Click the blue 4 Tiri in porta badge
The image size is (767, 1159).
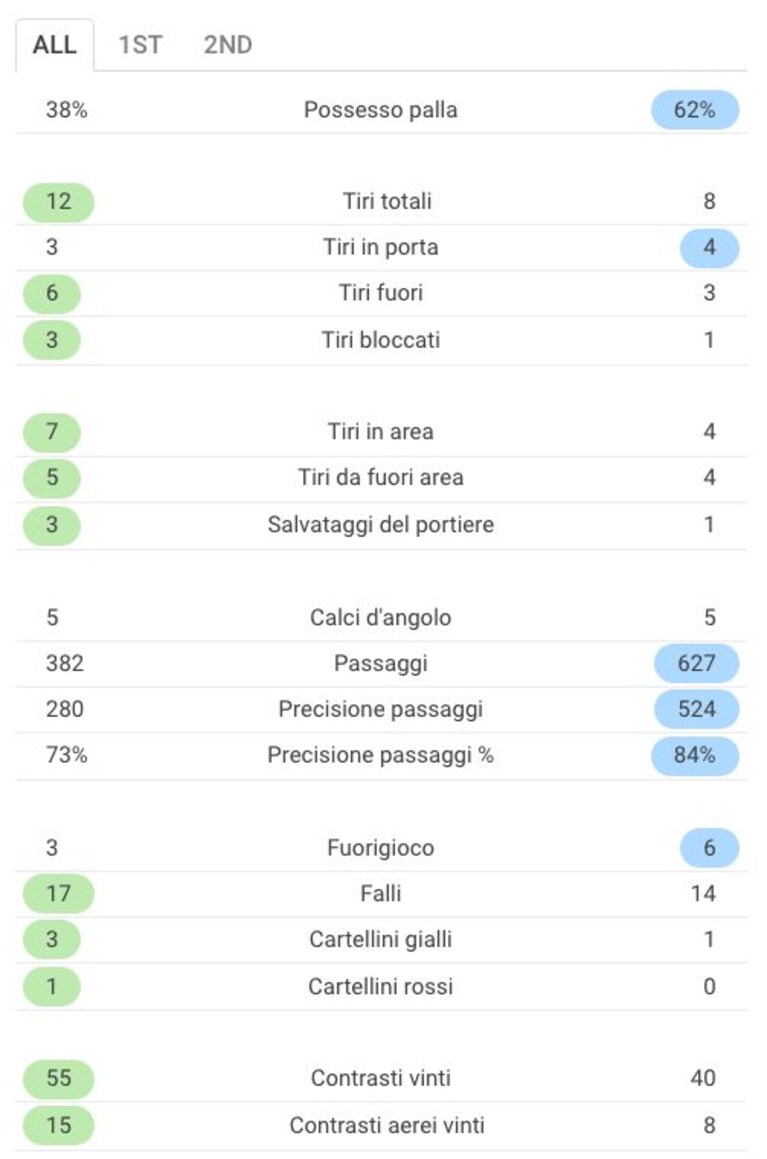tap(709, 248)
